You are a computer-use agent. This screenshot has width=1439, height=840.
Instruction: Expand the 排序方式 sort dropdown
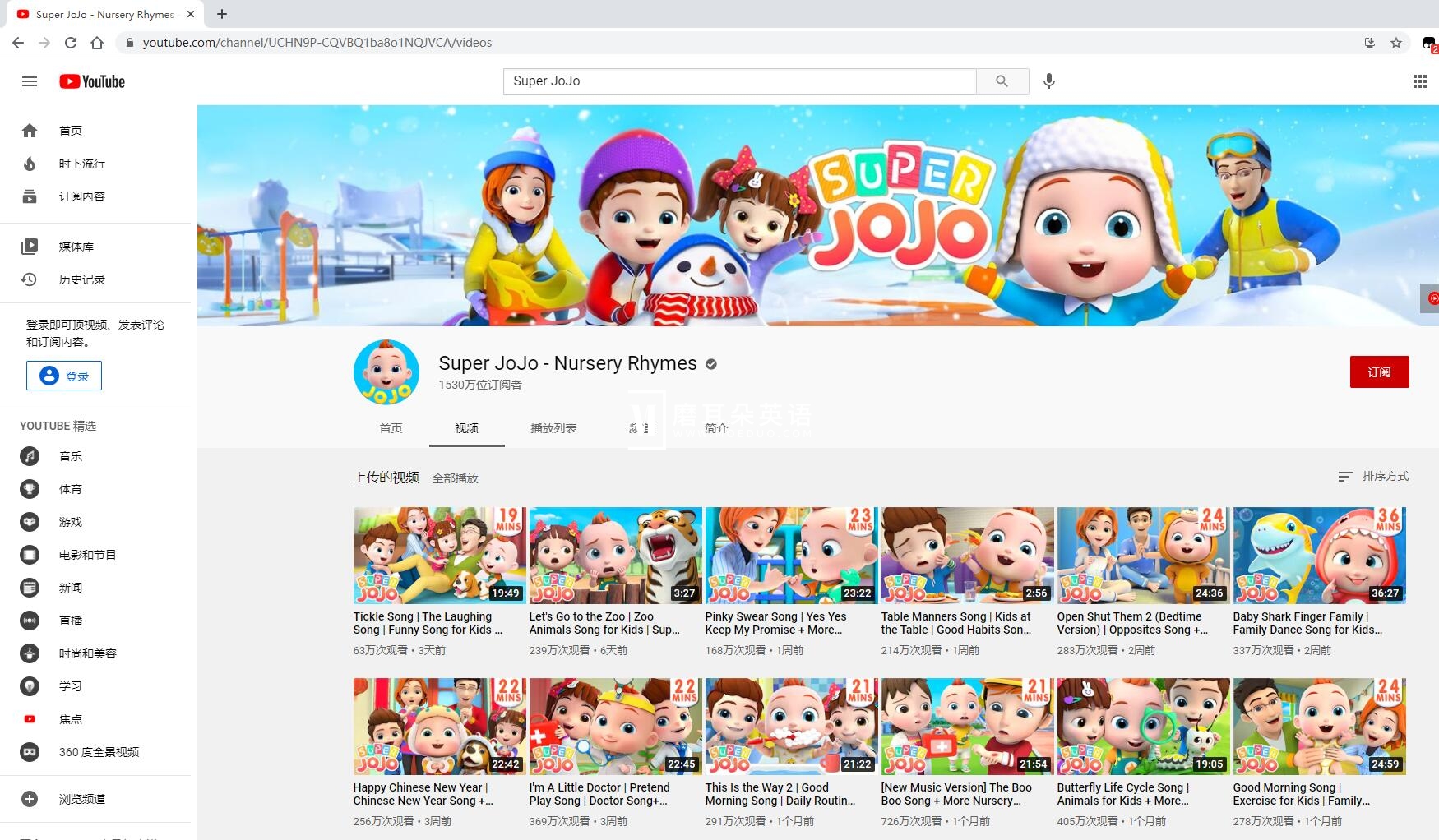(1373, 477)
